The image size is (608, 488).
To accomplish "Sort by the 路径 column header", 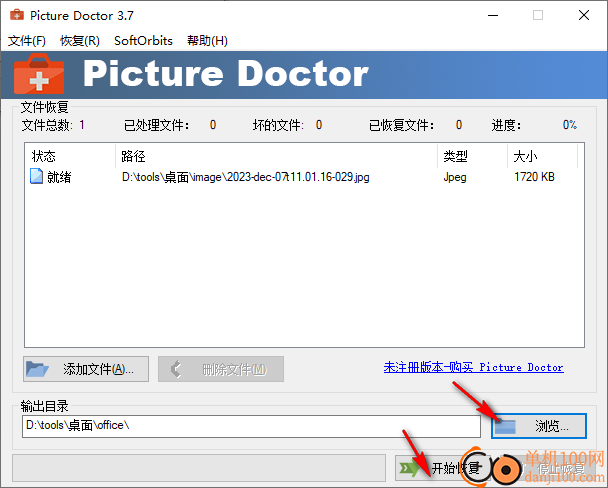I will [276, 156].
